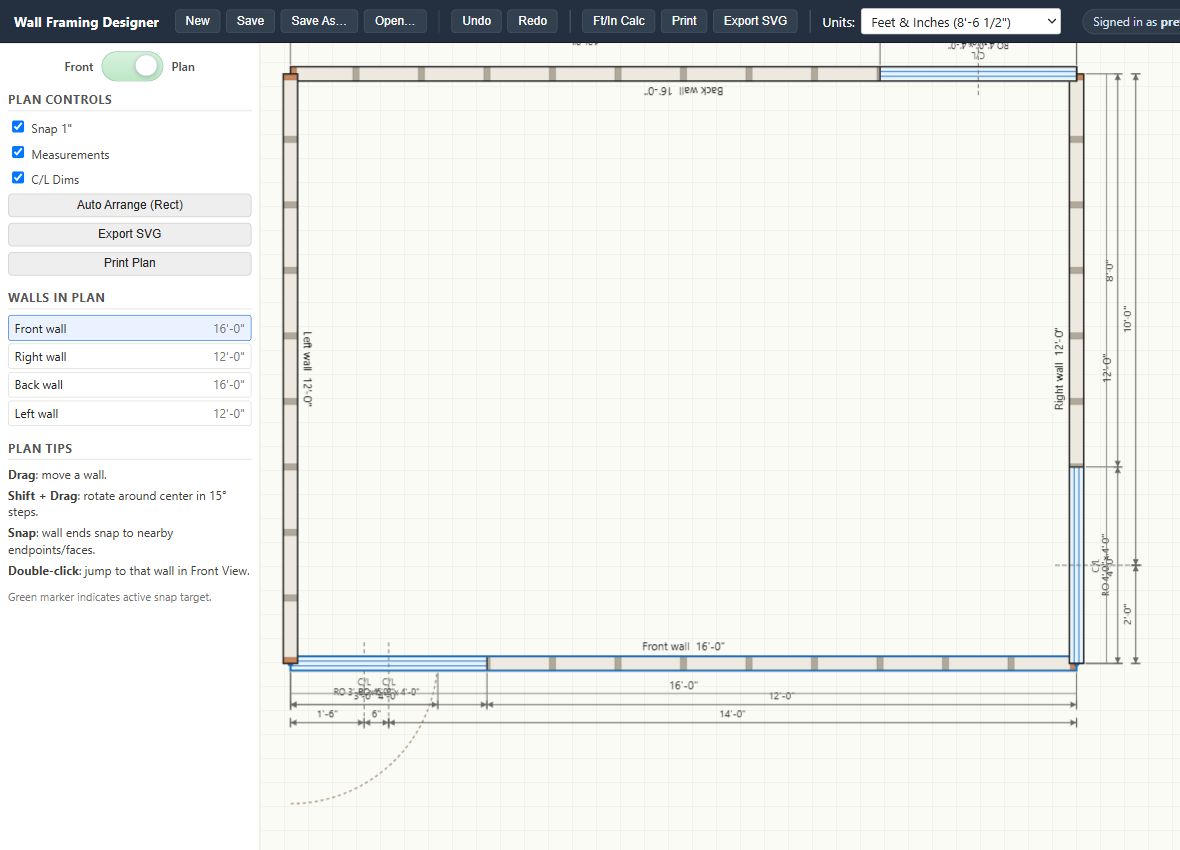Toggle the Front/Plan view switch
This screenshot has width=1180, height=850.
pyautogui.click(x=132, y=66)
